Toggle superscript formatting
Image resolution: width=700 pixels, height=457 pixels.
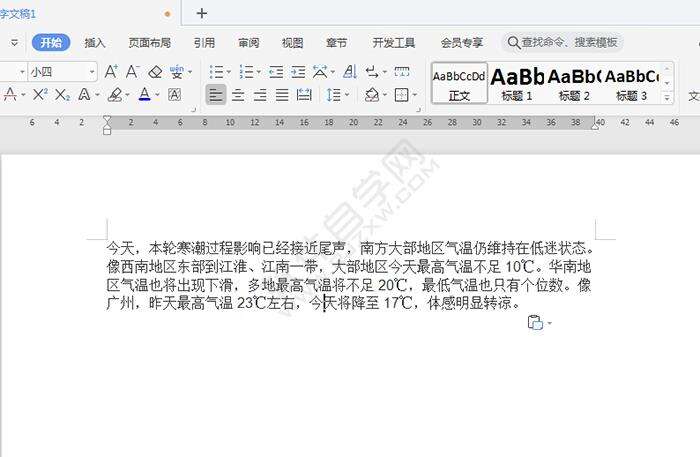pyautogui.click(x=40, y=94)
